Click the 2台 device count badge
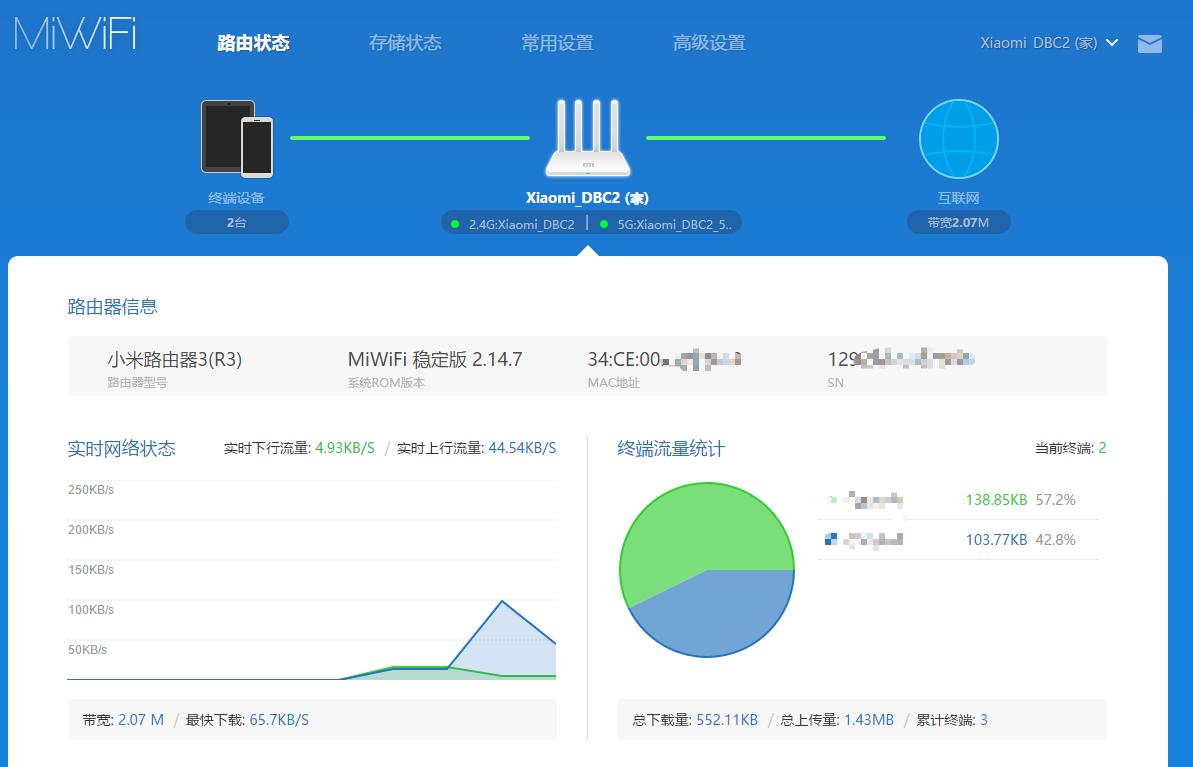1193x767 pixels. tap(237, 222)
